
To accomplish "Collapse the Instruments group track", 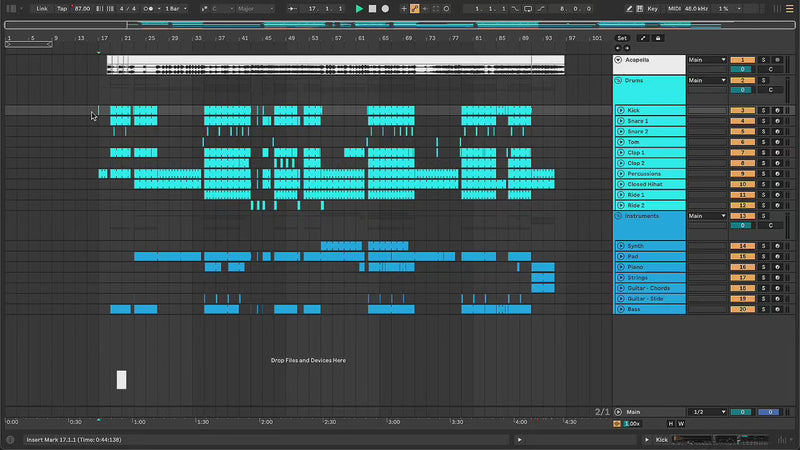I will click(620, 216).
